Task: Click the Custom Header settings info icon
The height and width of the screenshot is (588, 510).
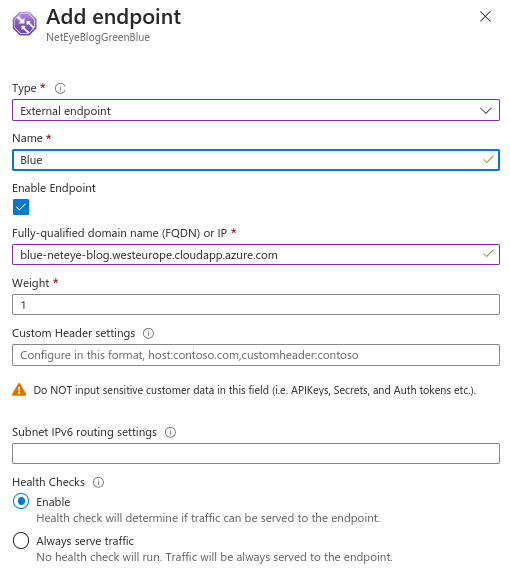Action: click(x=148, y=333)
